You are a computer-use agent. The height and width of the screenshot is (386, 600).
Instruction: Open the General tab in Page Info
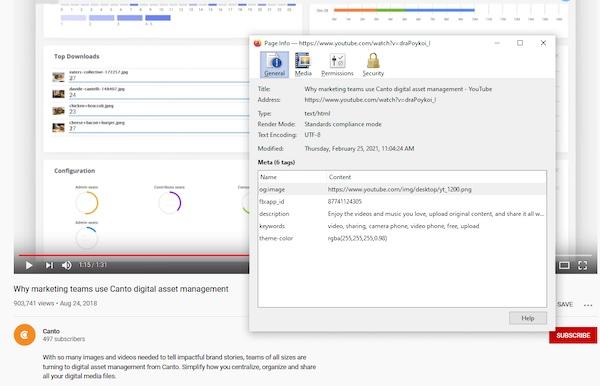point(274,65)
